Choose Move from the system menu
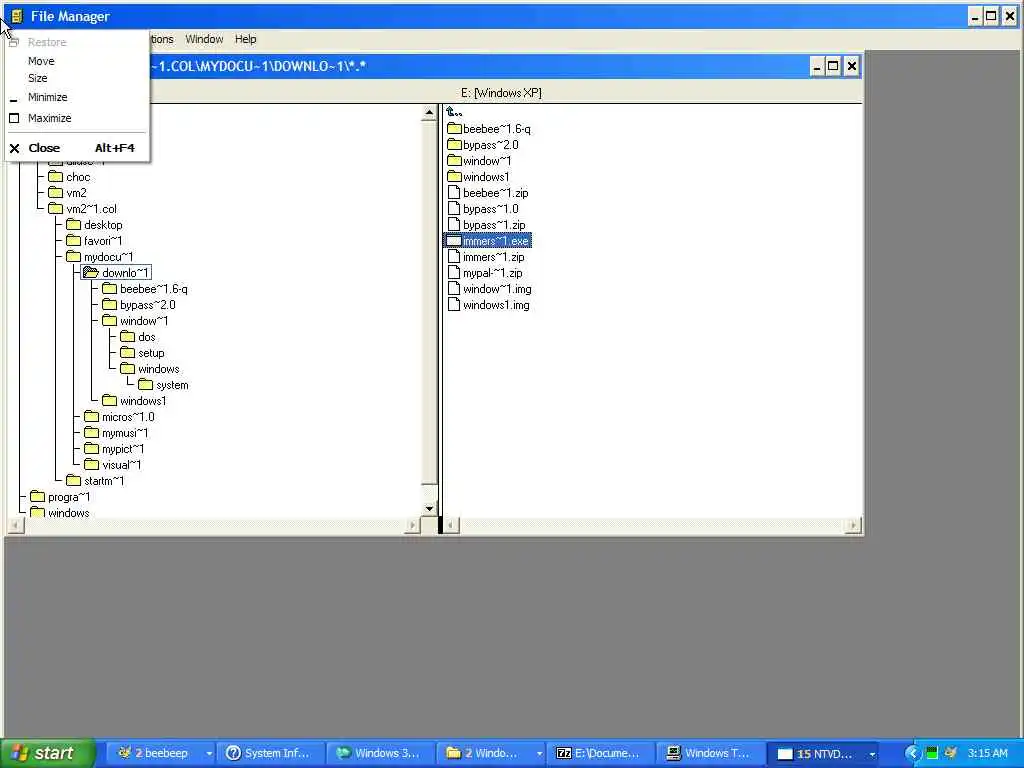The image size is (1024, 768). (41, 61)
